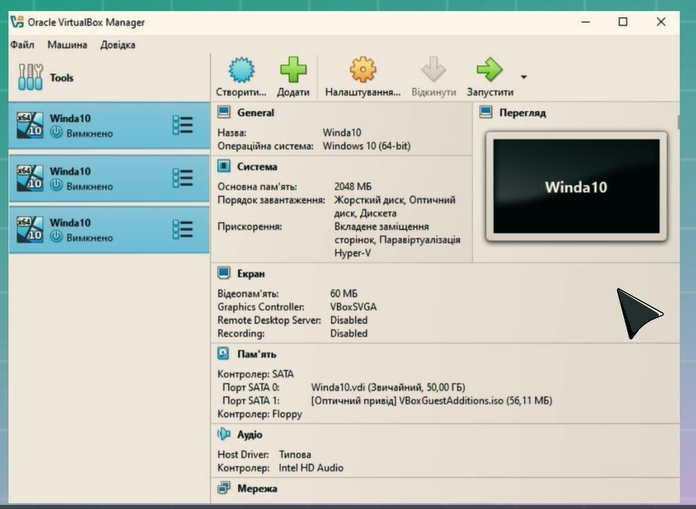
Task: Click the Host Driver 'Типова' value
Action: tap(295, 454)
